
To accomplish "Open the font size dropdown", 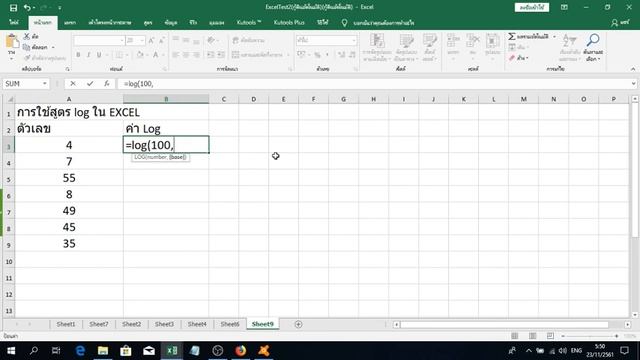I will click(142, 40).
